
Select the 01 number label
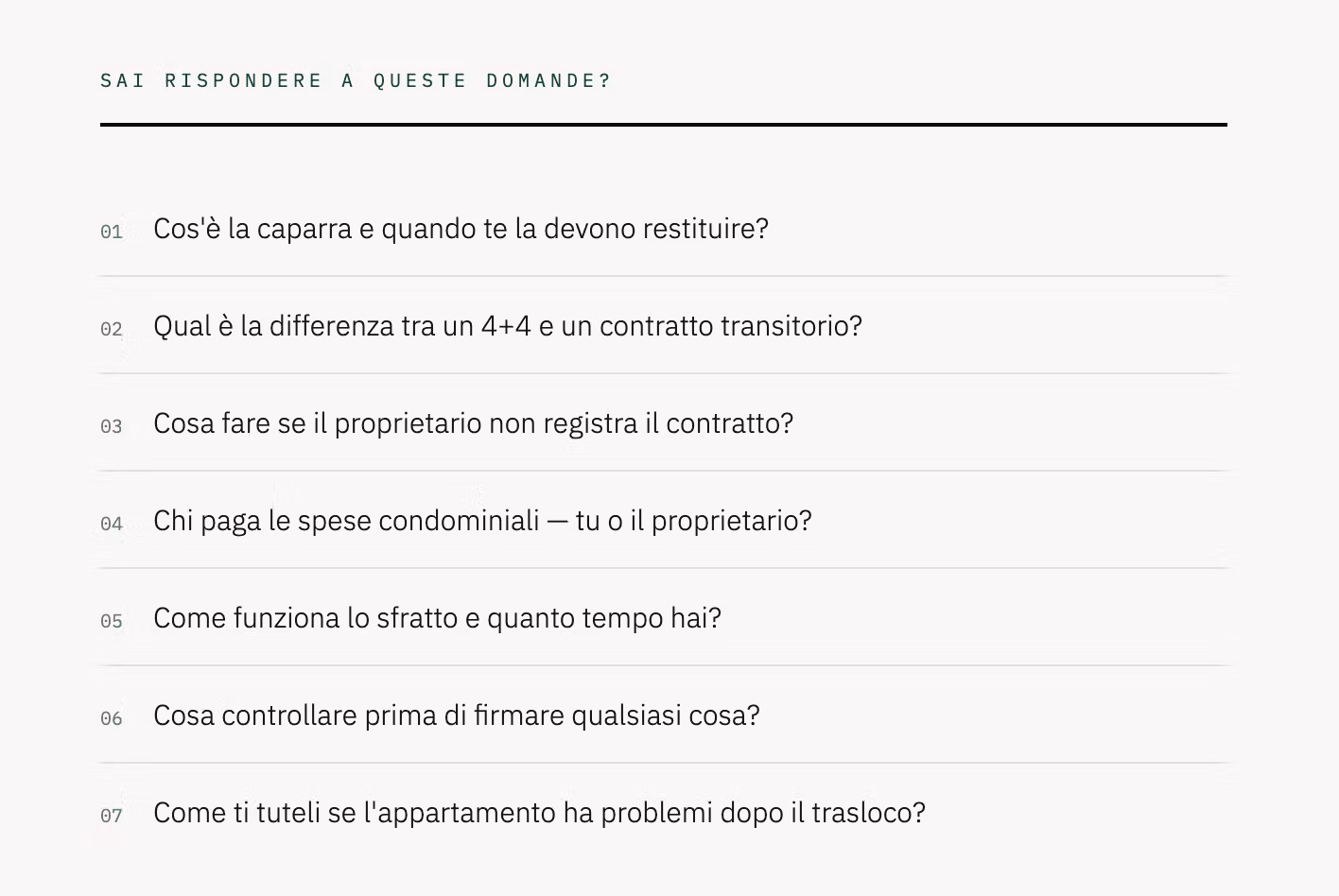click(x=112, y=232)
